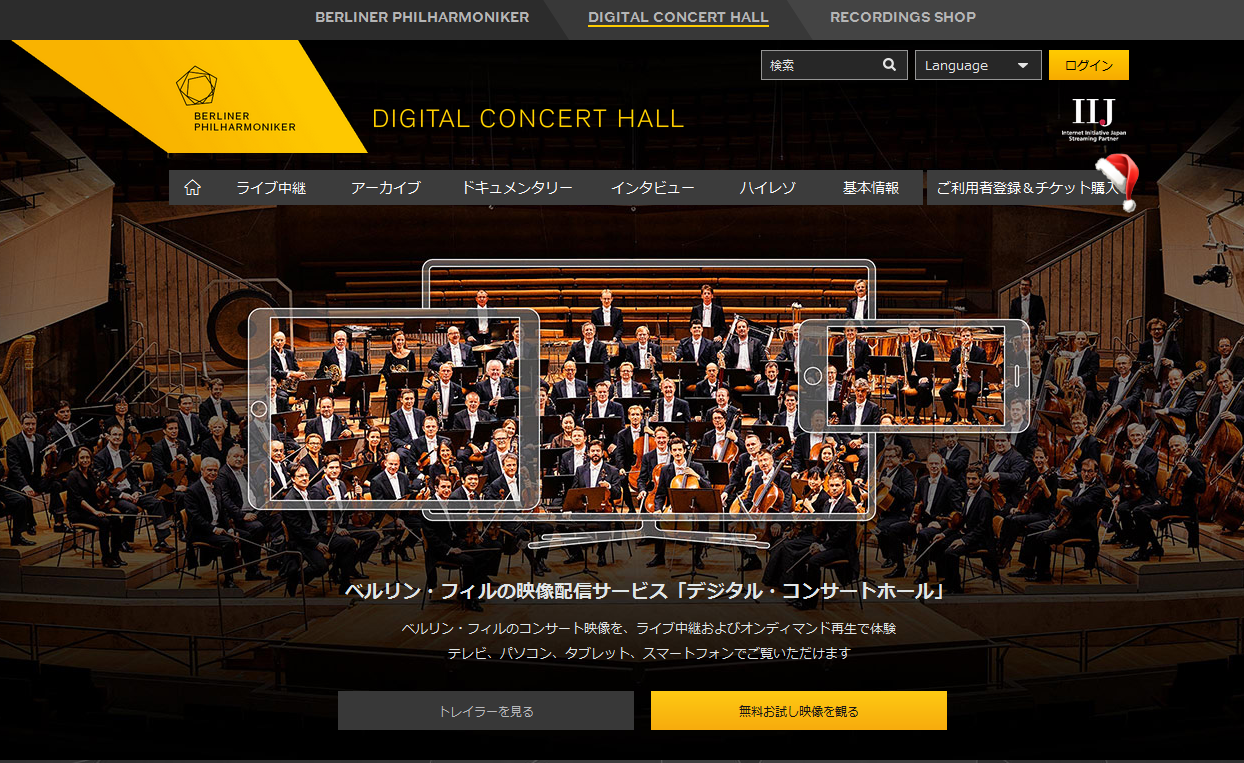
Task: Click the smartphone device outline graphic
Action: coord(913,376)
